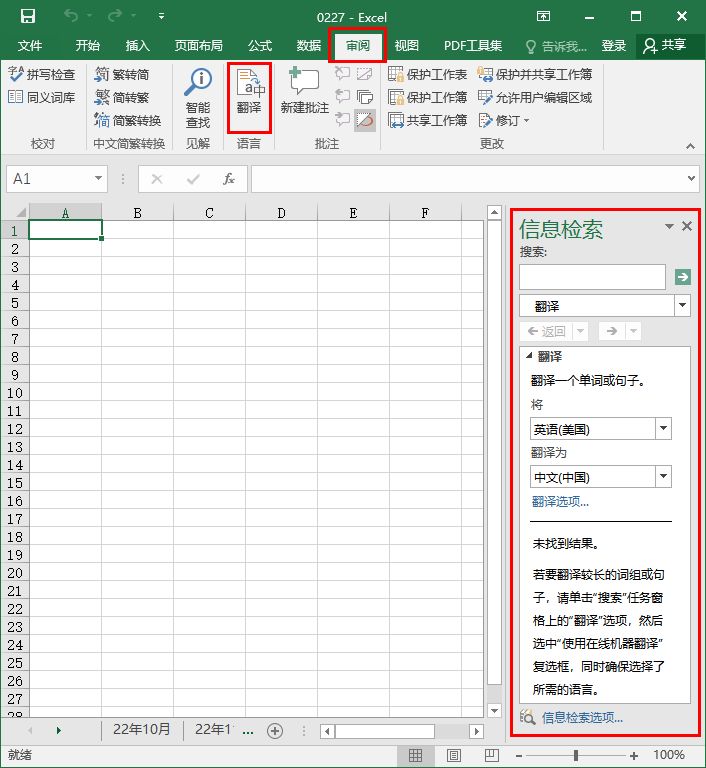The height and width of the screenshot is (768, 706).
Task: Switch to the 22年10月 sheet tab
Action: [x=142, y=729]
